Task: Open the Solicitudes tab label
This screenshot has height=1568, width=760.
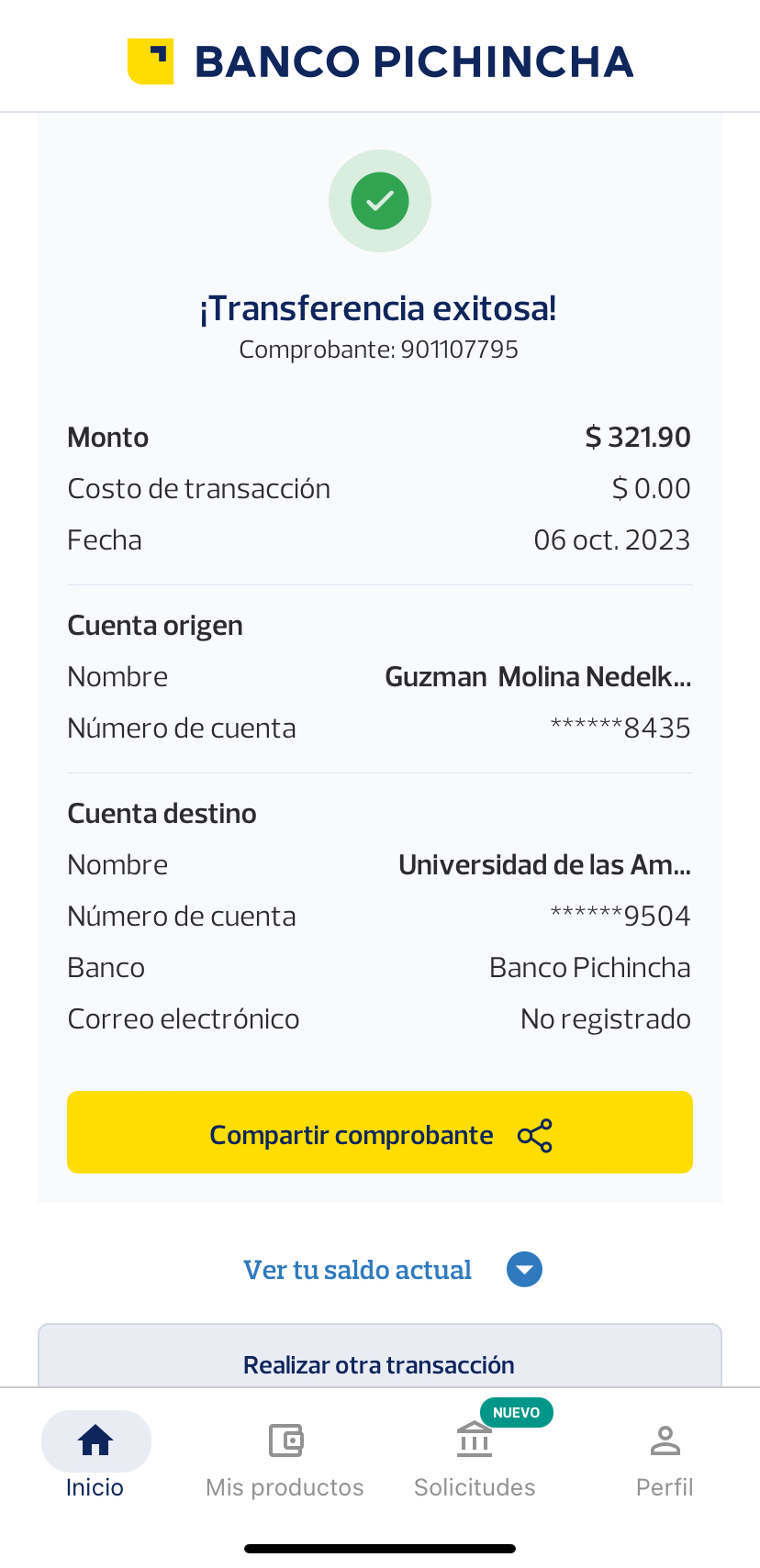Action: pyautogui.click(x=475, y=1487)
